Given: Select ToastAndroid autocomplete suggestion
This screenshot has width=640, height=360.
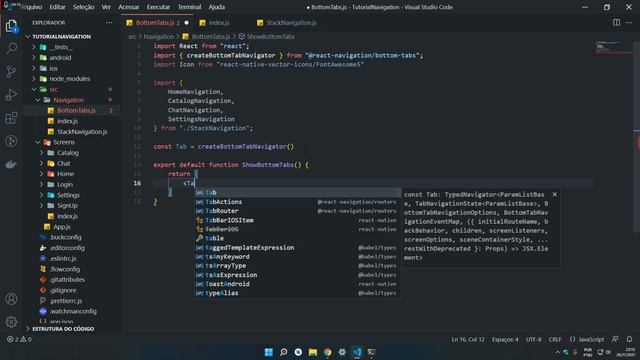Looking at the screenshot, I should tap(297, 284).
